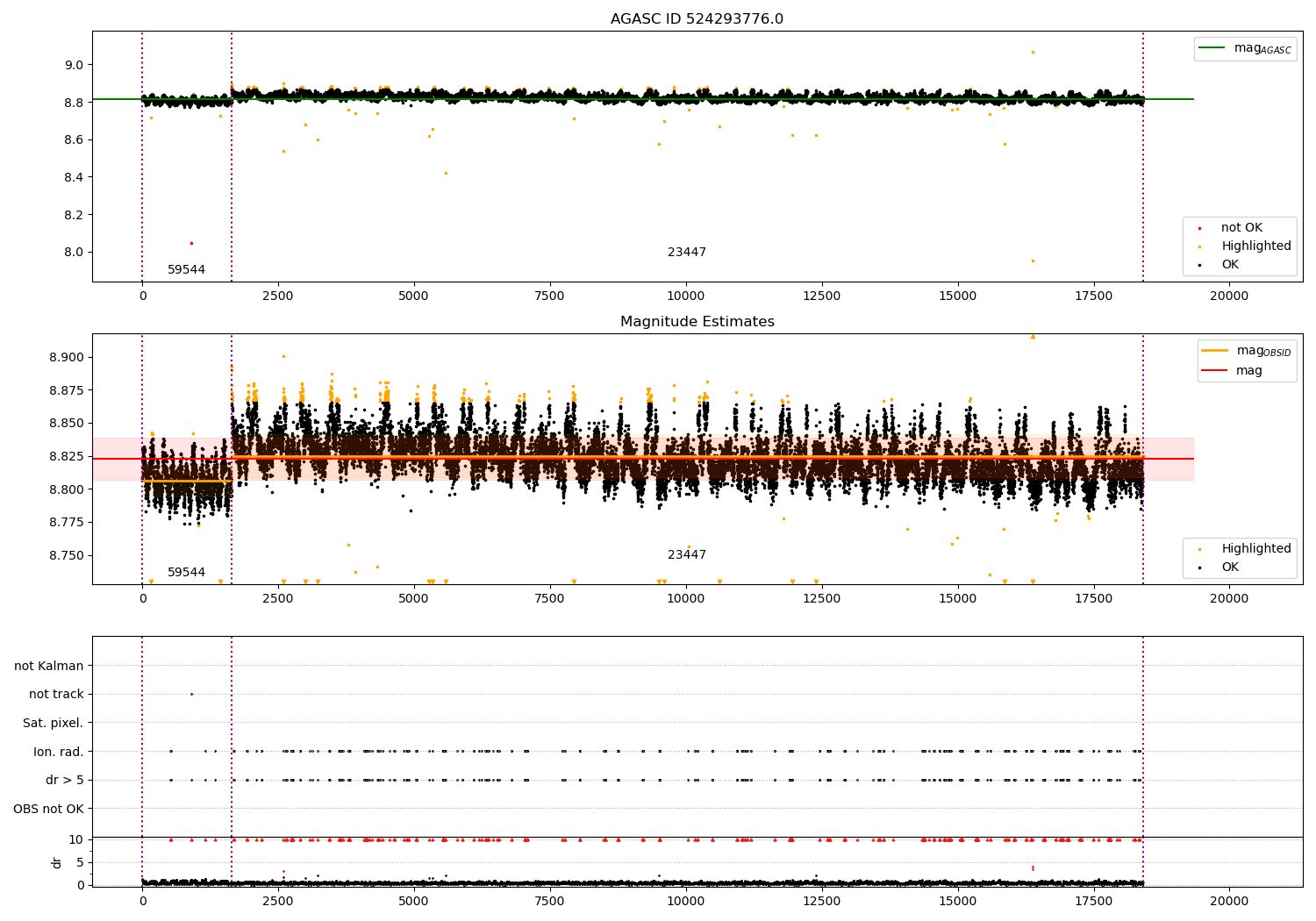Click the 'not track' row label
The image size is (1316, 921).
pyautogui.click(x=56, y=695)
